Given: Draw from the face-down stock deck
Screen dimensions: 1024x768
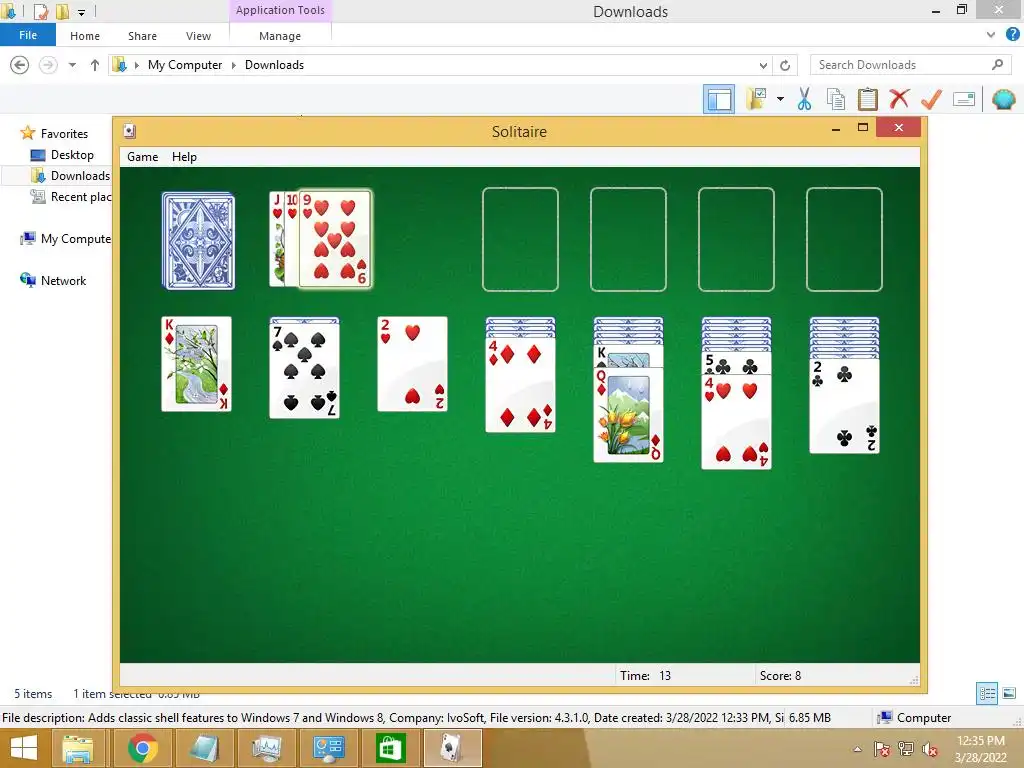Looking at the screenshot, I should 199,240.
